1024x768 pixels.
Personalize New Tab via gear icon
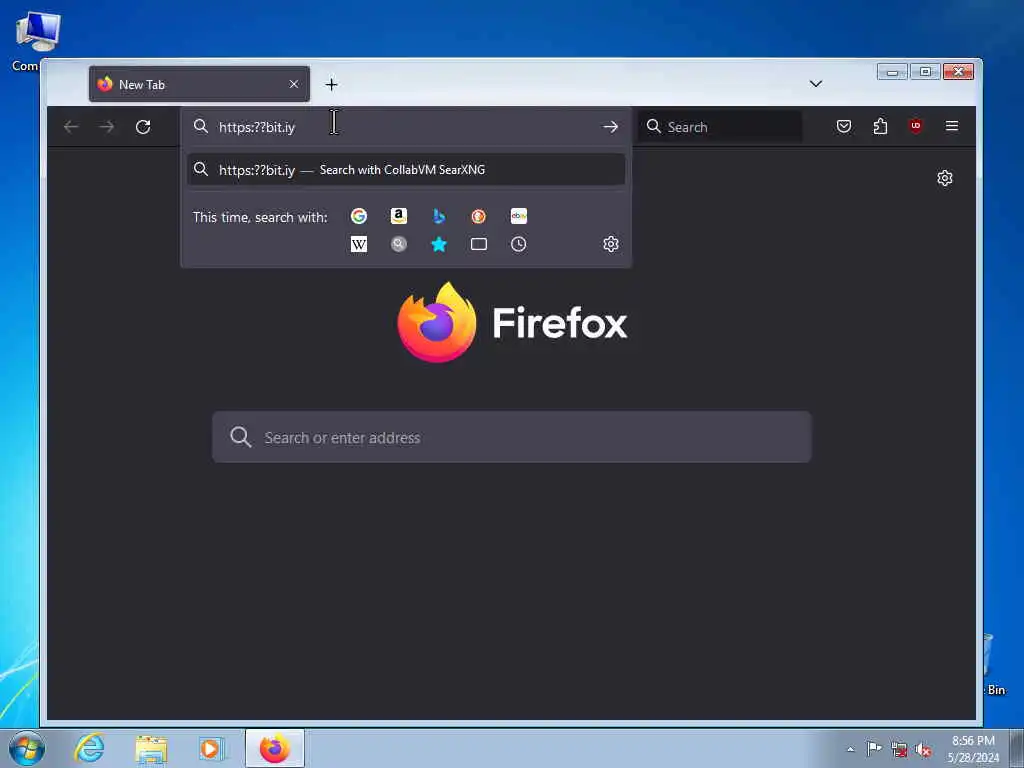944,178
